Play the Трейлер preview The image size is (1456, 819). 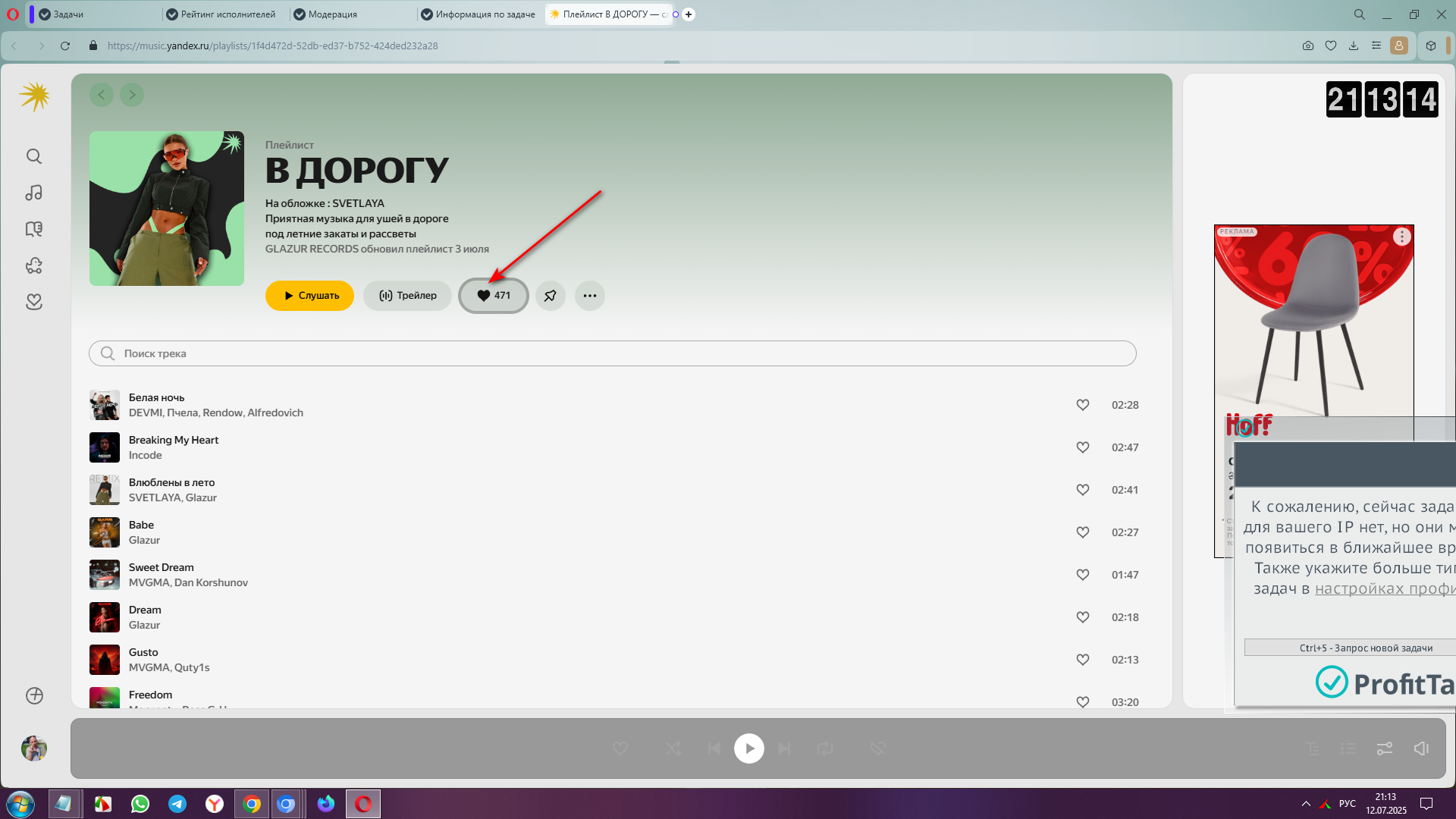(x=407, y=296)
